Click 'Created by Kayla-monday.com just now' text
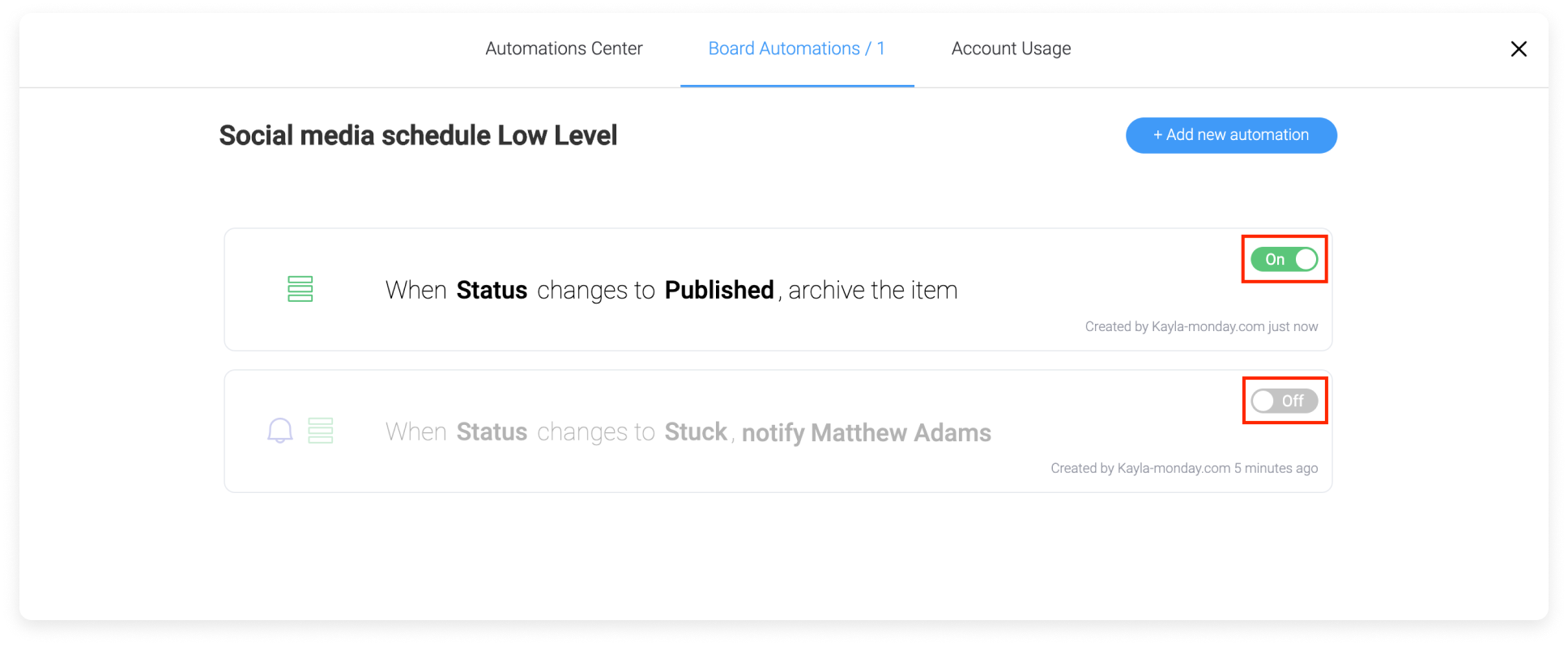The width and height of the screenshot is (1568, 646). [x=1201, y=326]
